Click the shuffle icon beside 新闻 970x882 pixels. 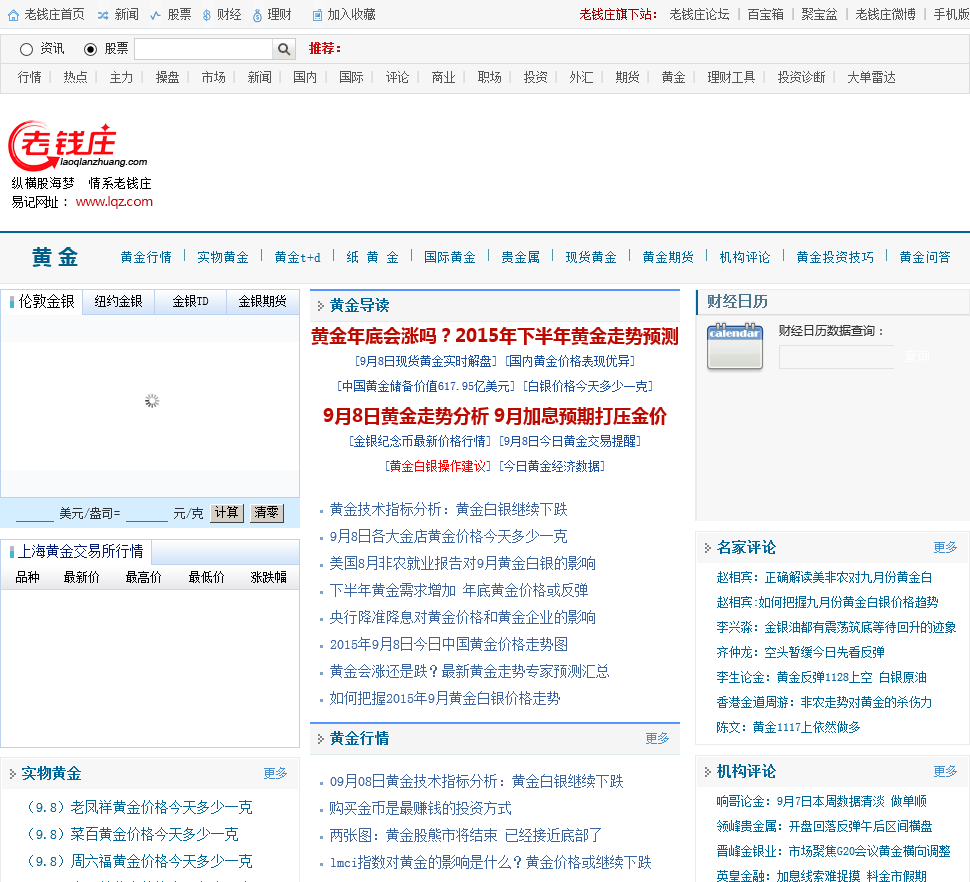click(x=103, y=15)
